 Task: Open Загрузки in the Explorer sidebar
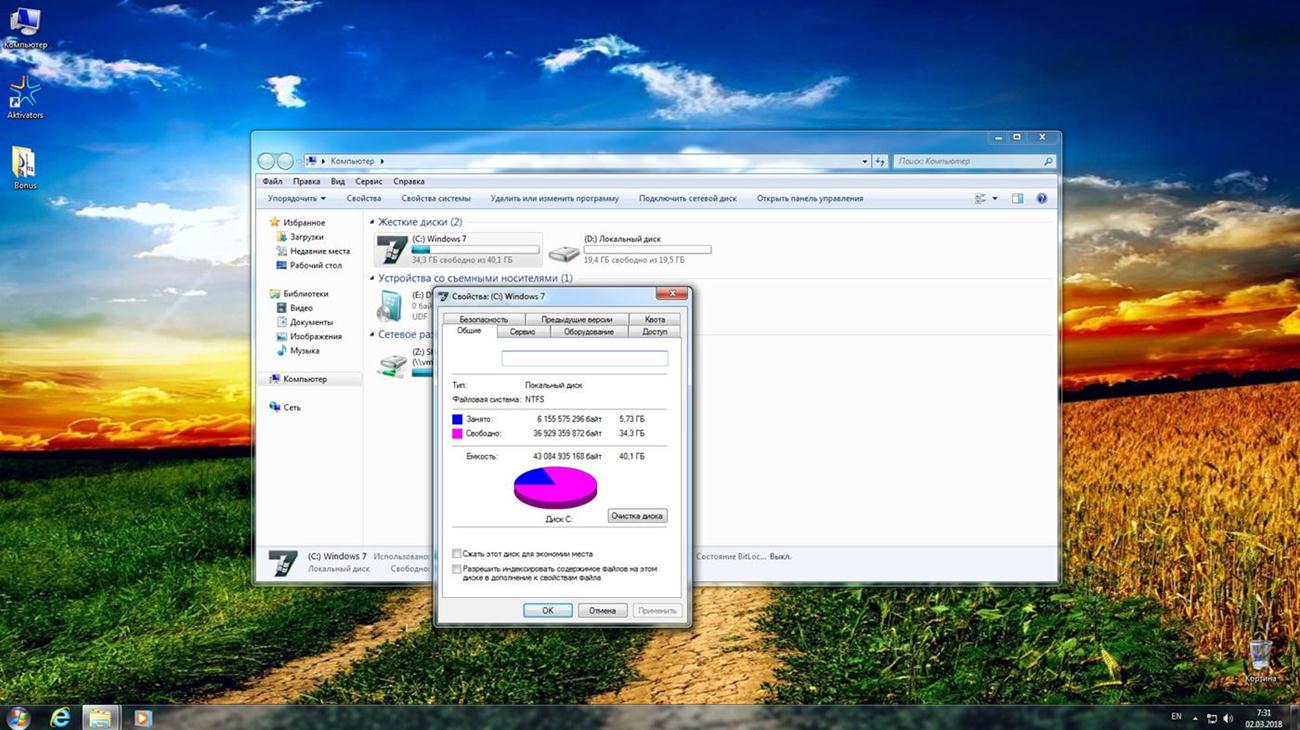tap(306, 237)
